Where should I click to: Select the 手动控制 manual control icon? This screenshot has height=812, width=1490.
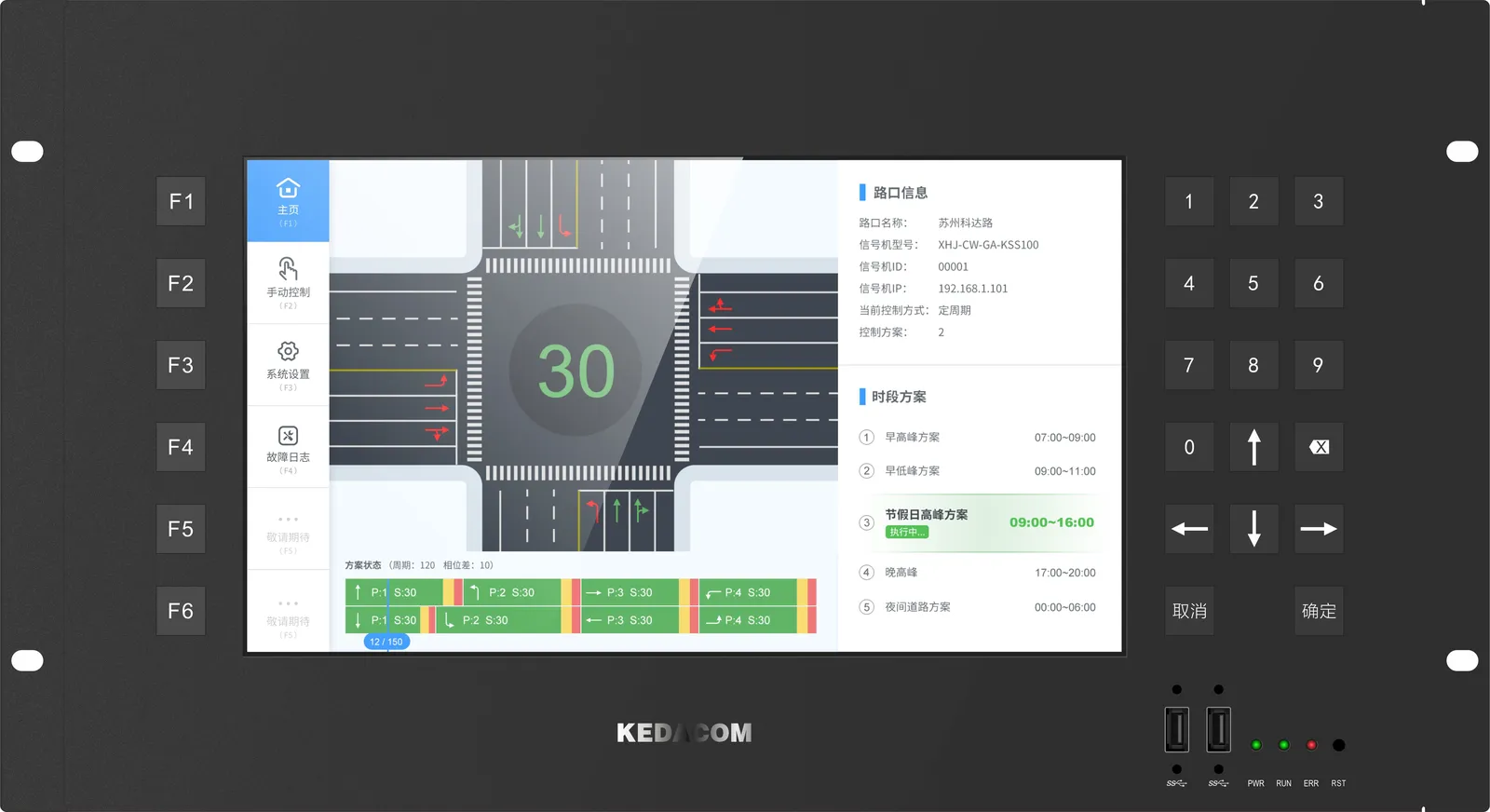click(288, 270)
